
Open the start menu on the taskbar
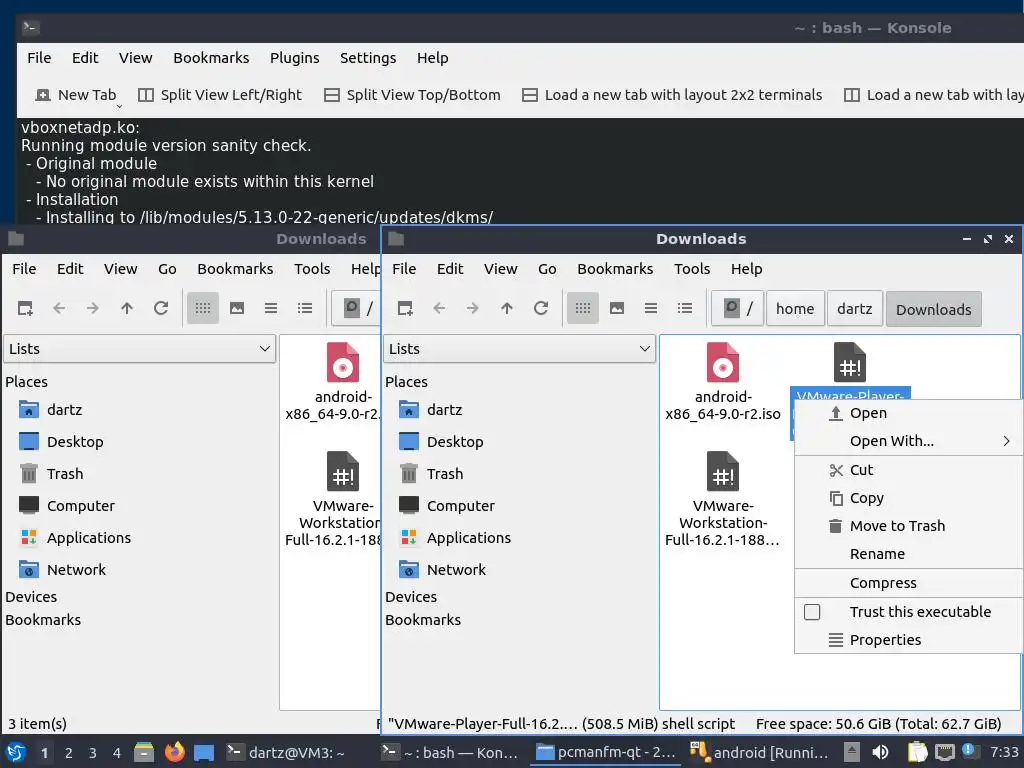[16, 752]
